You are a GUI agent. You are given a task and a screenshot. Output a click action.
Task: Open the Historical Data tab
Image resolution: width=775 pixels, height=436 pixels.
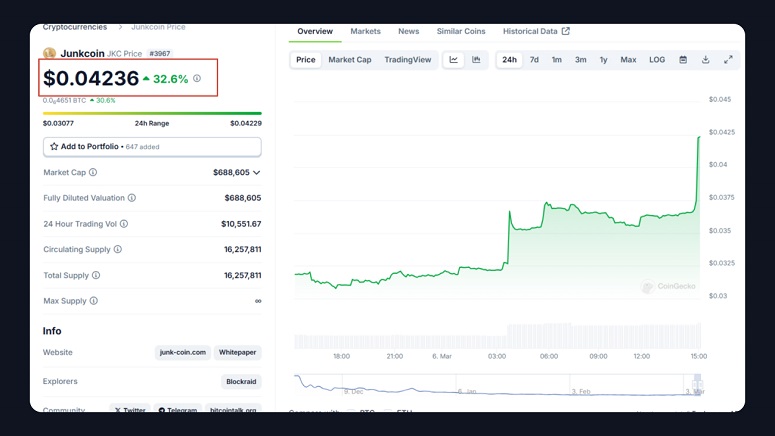(535, 32)
